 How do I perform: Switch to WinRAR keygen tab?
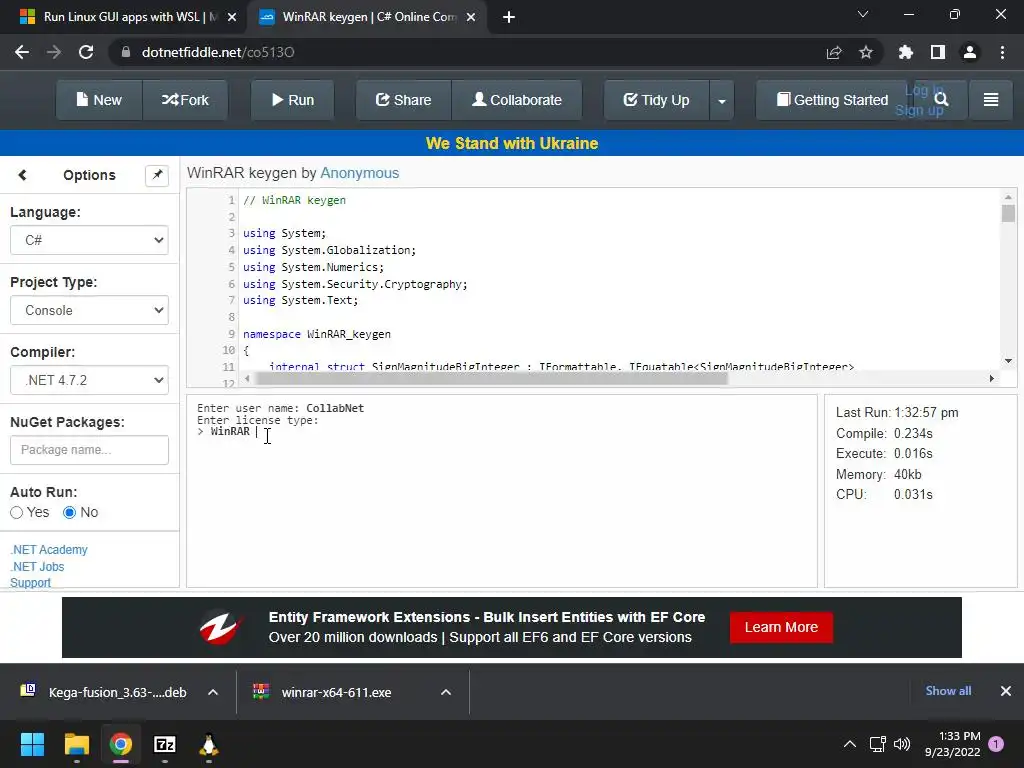click(x=369, y=17)
